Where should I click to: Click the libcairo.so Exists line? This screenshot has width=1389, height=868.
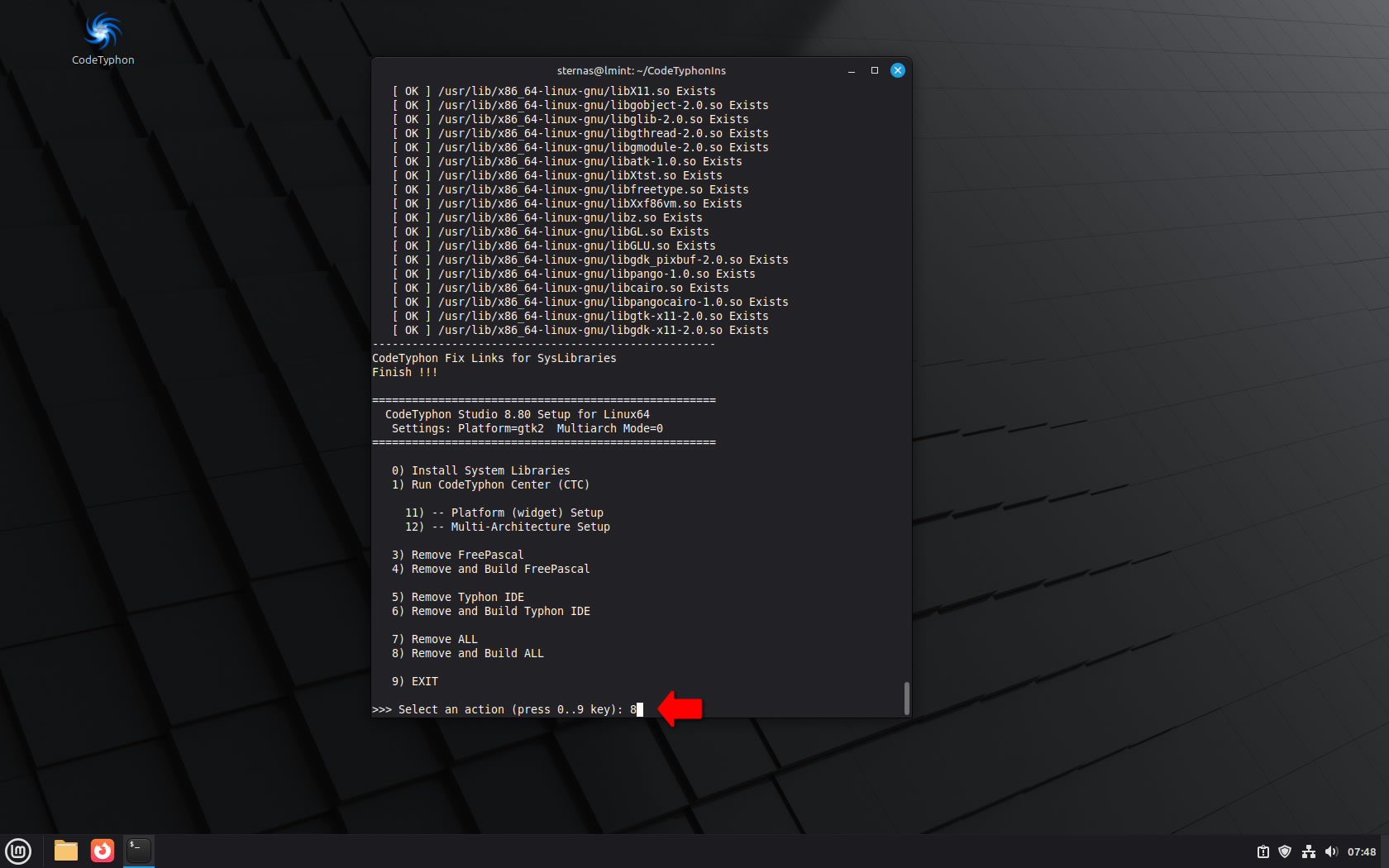pos(561,288)
